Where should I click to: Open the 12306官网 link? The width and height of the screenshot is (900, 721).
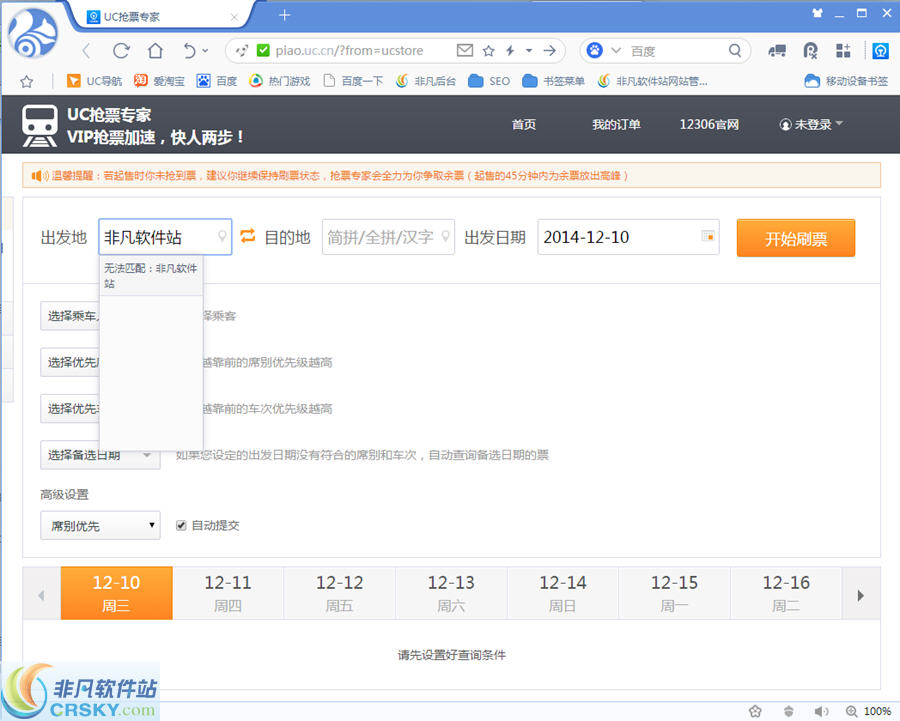click(708, 124)
